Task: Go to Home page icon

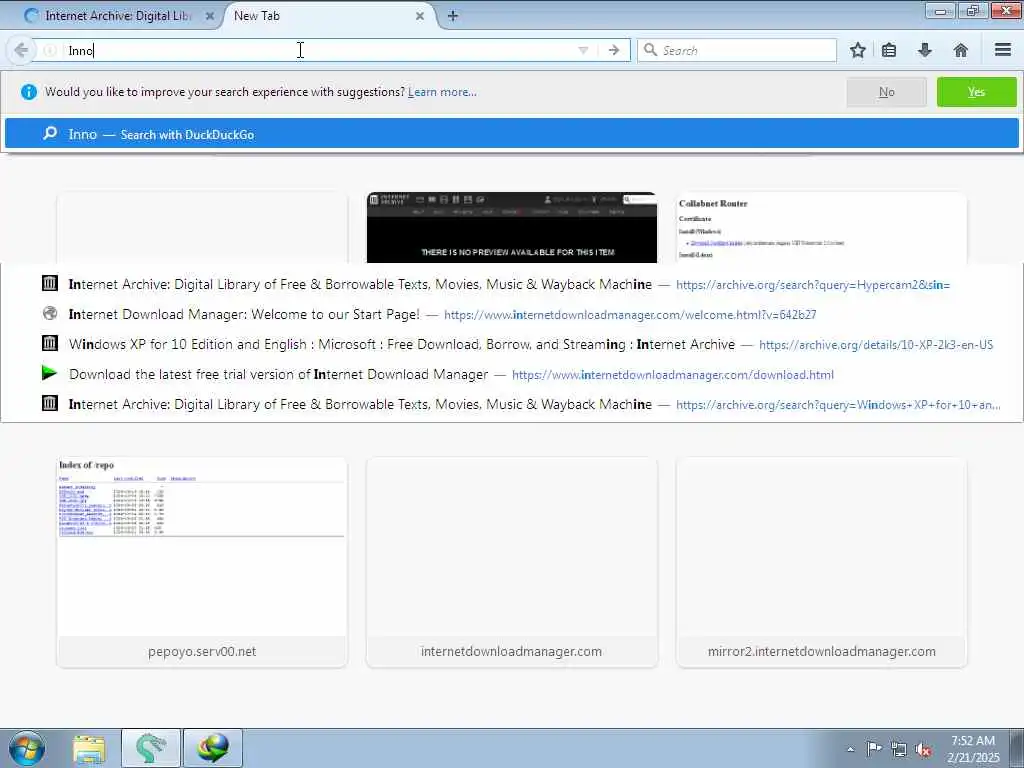Action: [961, 50]
